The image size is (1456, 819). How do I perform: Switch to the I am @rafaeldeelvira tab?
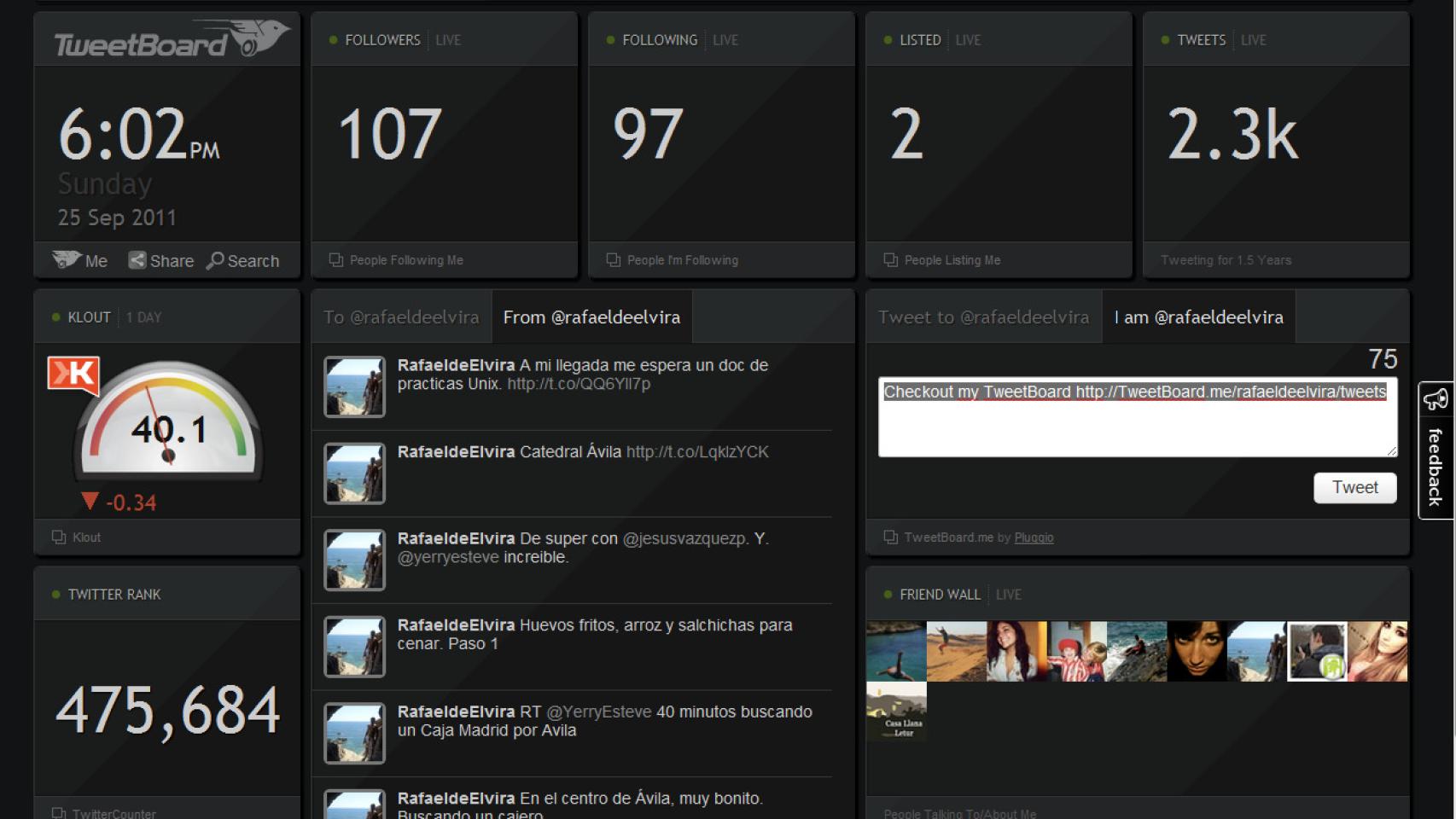pyautogui.click(x=1198, y=317)
